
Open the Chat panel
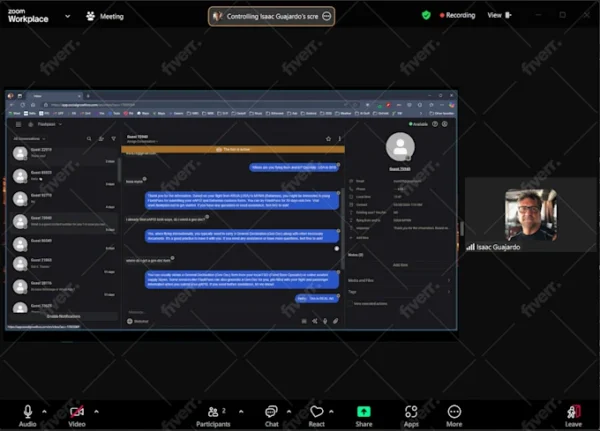point(271,414)
